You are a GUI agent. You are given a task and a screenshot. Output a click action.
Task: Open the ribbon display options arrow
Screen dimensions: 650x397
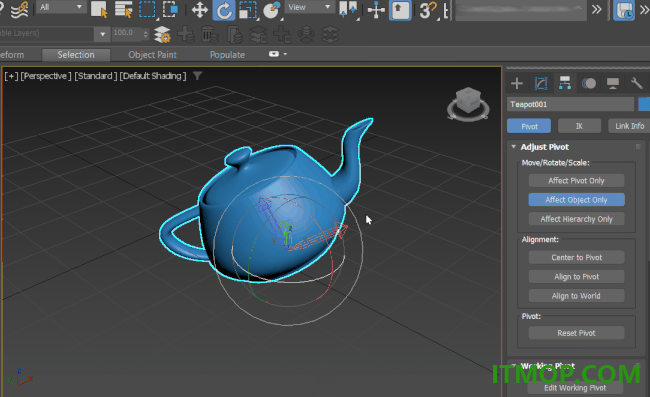285,54
